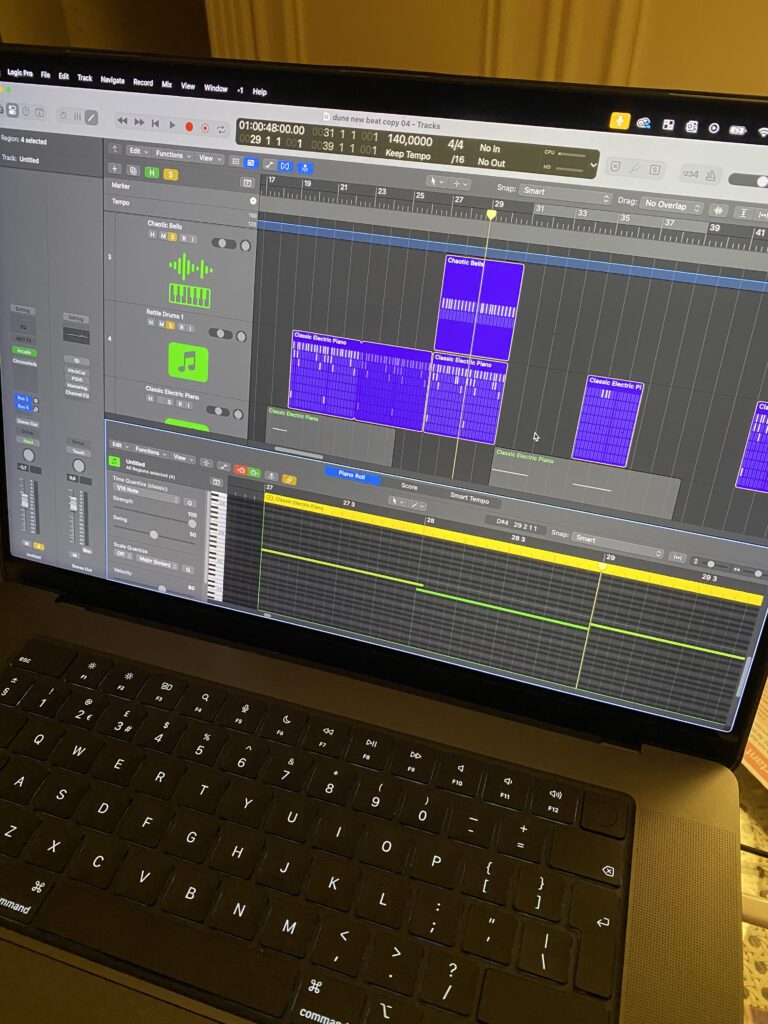This screenshot has width=768, height=1024.
Task: Toggle the Chaotic Bells track on/off switch
Action: tap(221, 243)
